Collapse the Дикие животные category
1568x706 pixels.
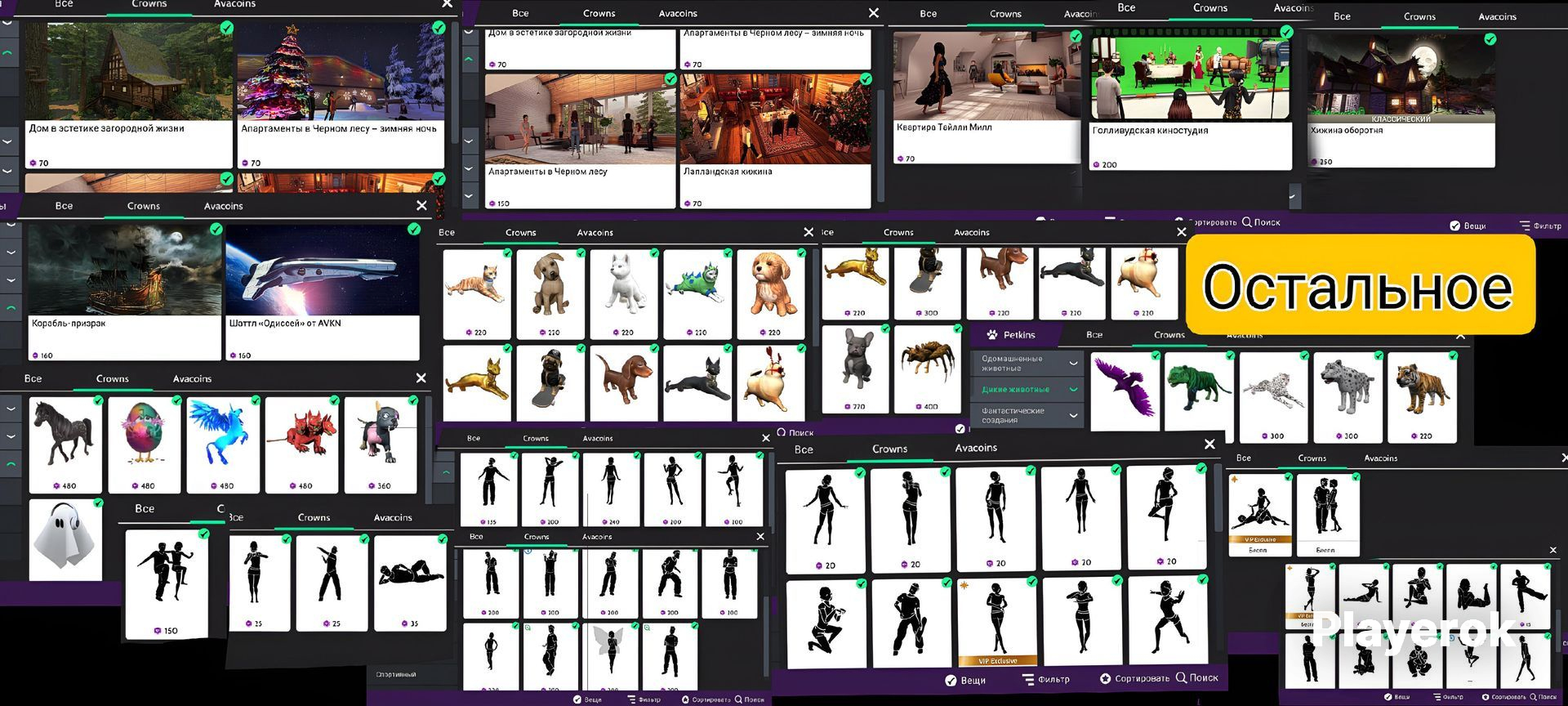(1073, 389)
